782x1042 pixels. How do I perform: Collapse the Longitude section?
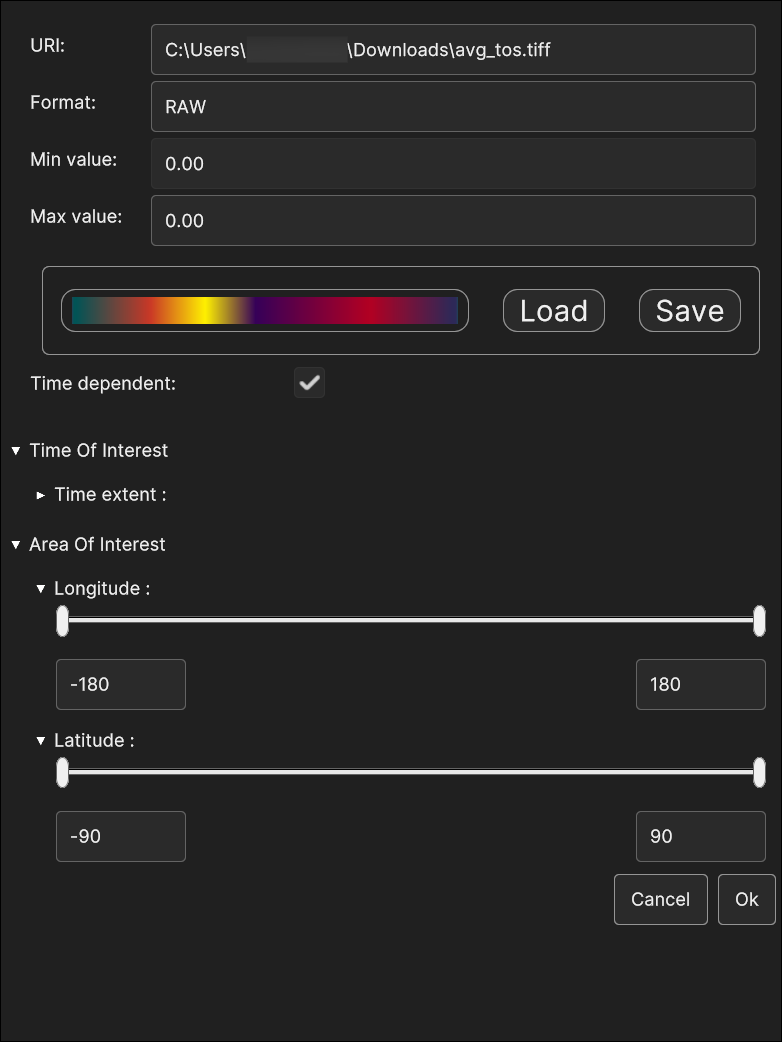pos(41,589)
